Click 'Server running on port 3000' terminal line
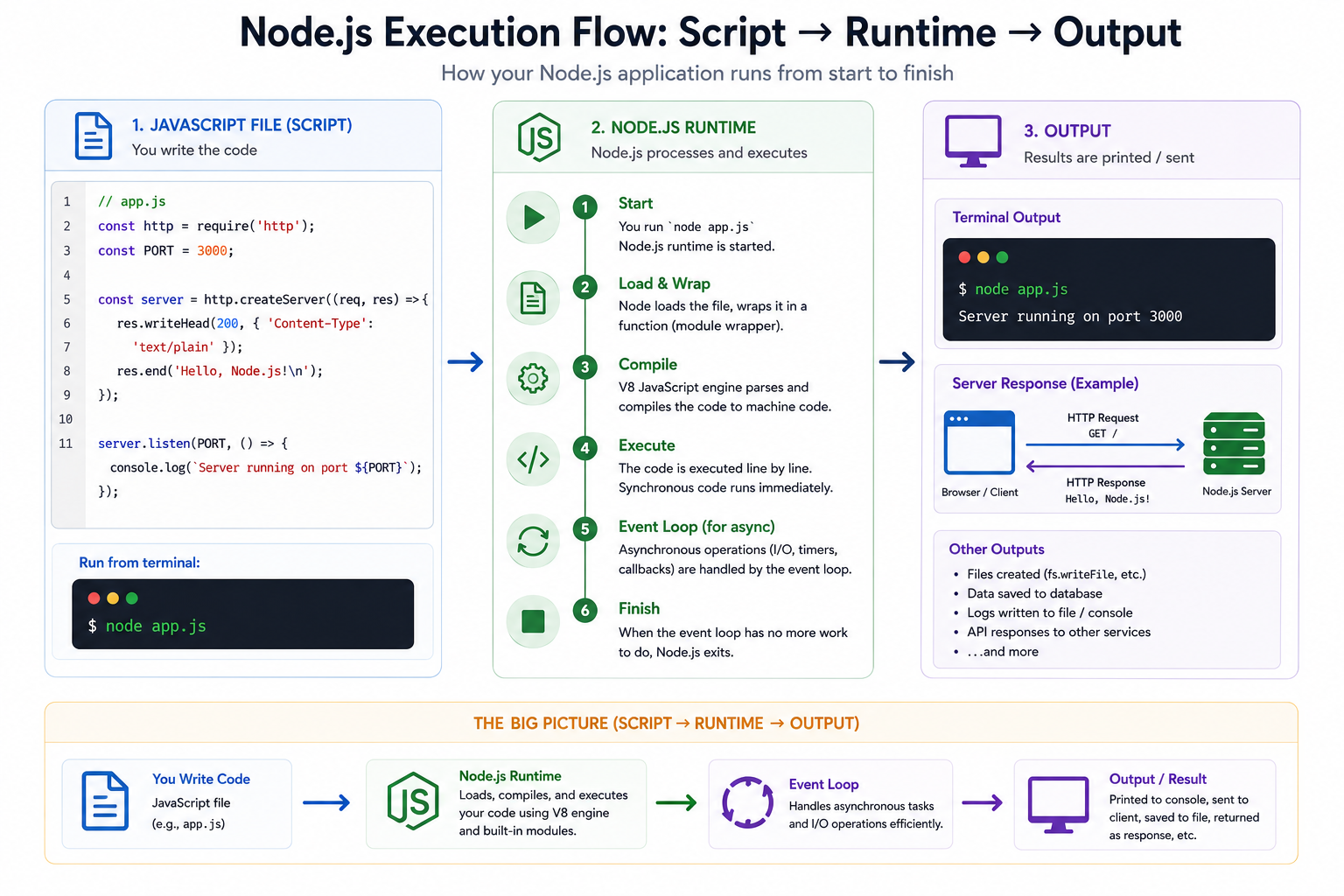The image size is (1344, 896). tap(1070, 317)
